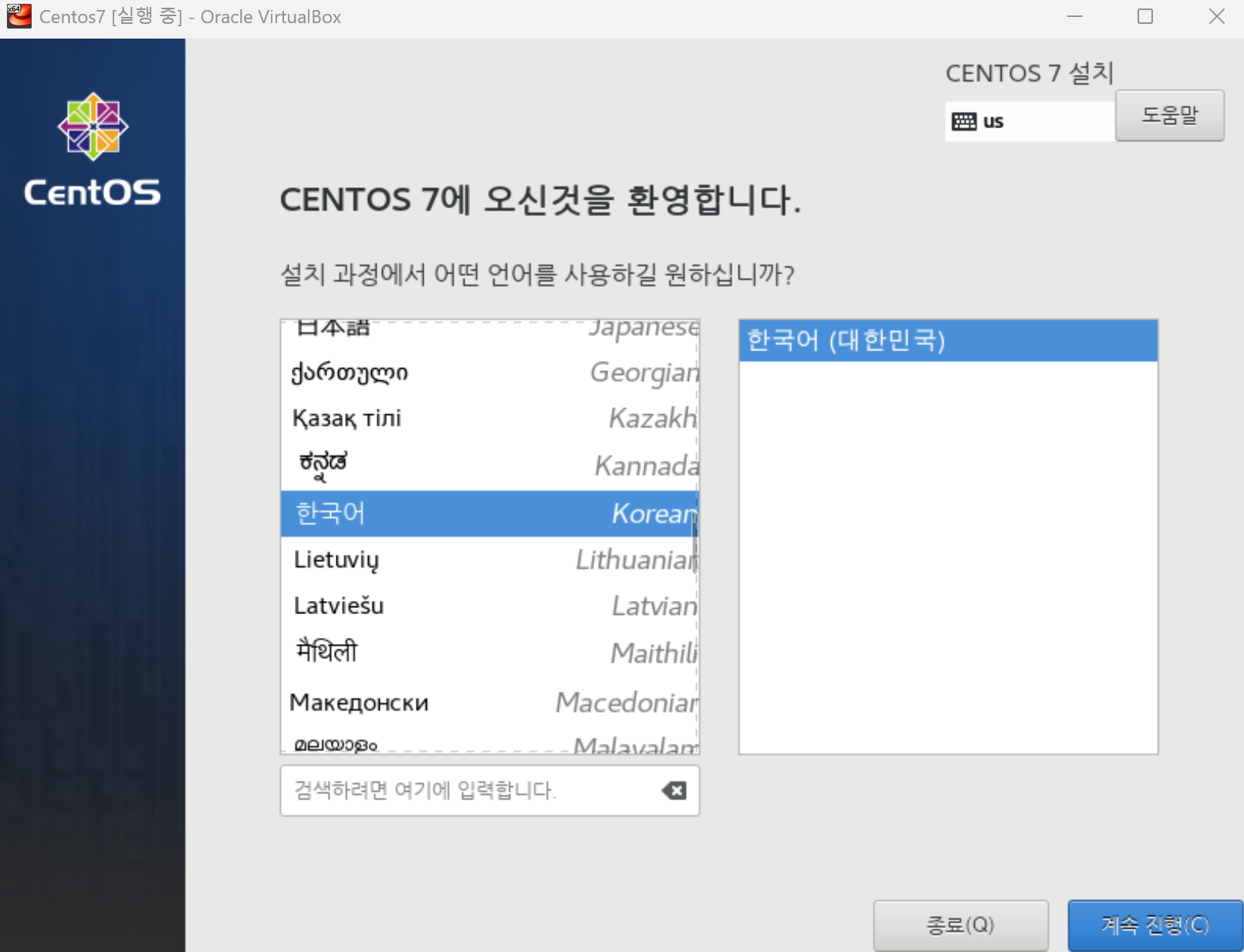Select 한국어 (대한민국) locale entry

point(948,340)
